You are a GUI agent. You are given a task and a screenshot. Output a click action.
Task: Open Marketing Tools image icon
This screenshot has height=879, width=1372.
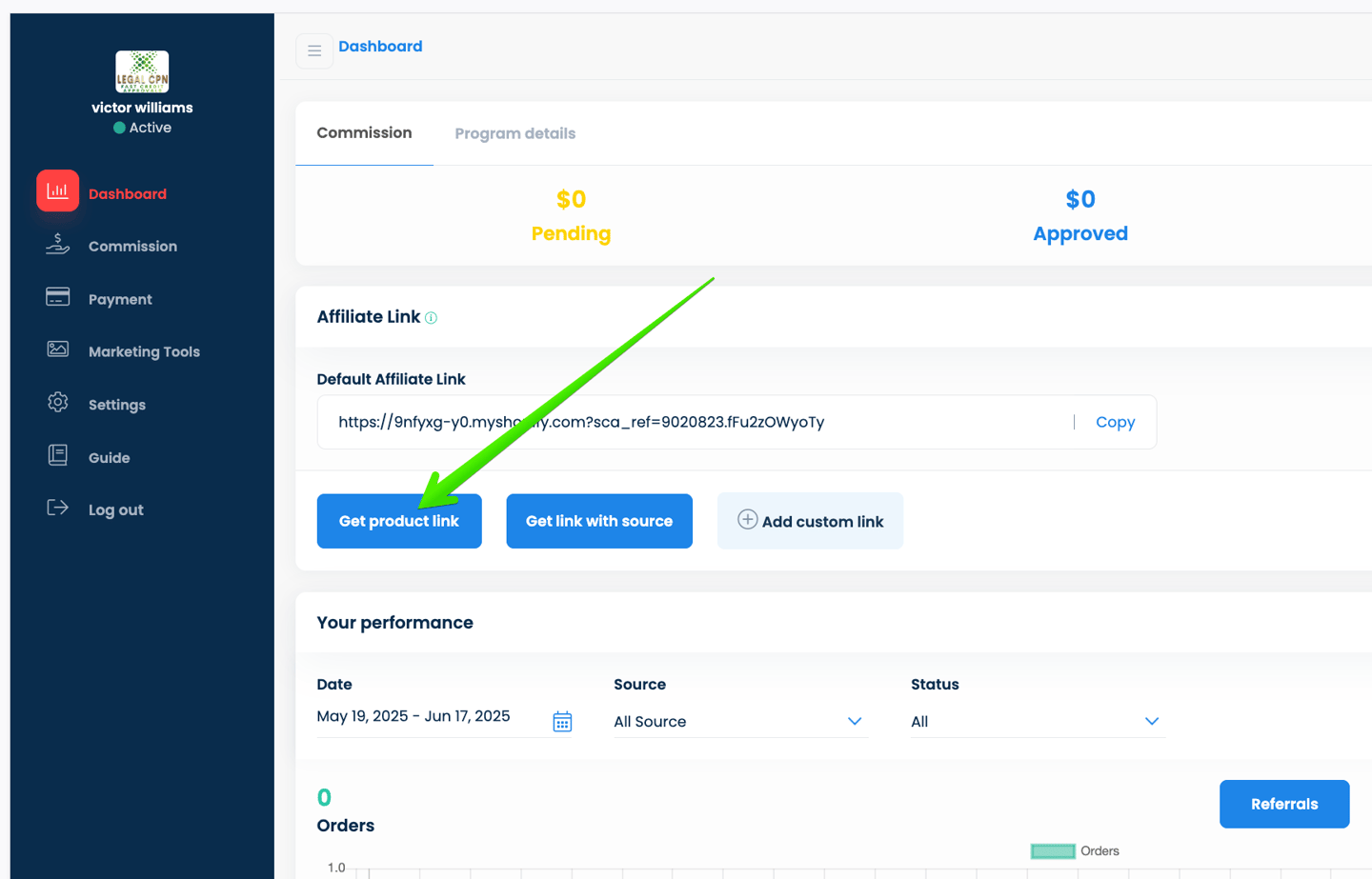[57, 350]
